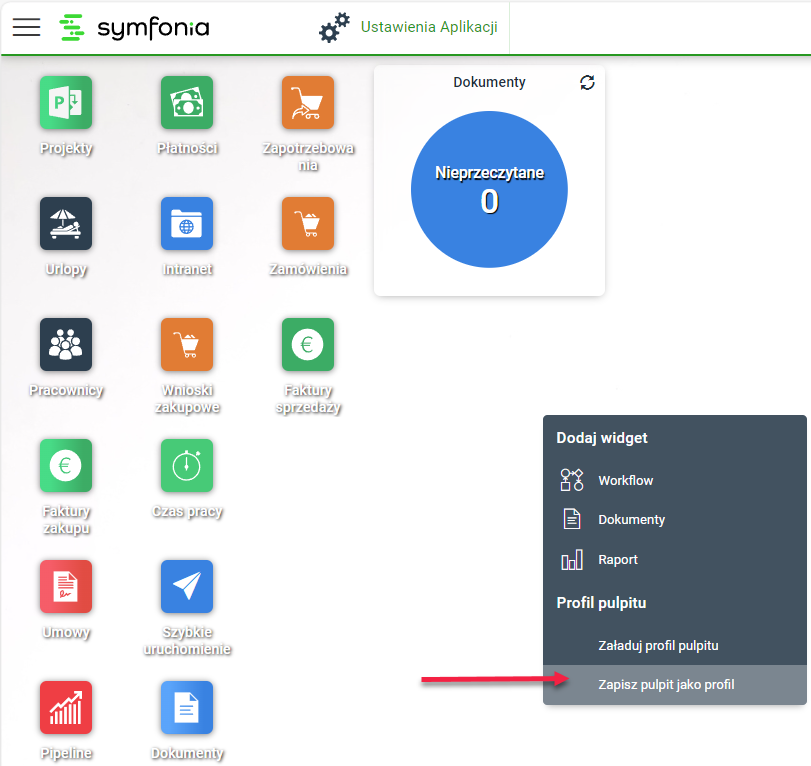The height and width of the screenshot is (766, 811).
Task: Add the Raport widget
Action: tap(674, 559)
